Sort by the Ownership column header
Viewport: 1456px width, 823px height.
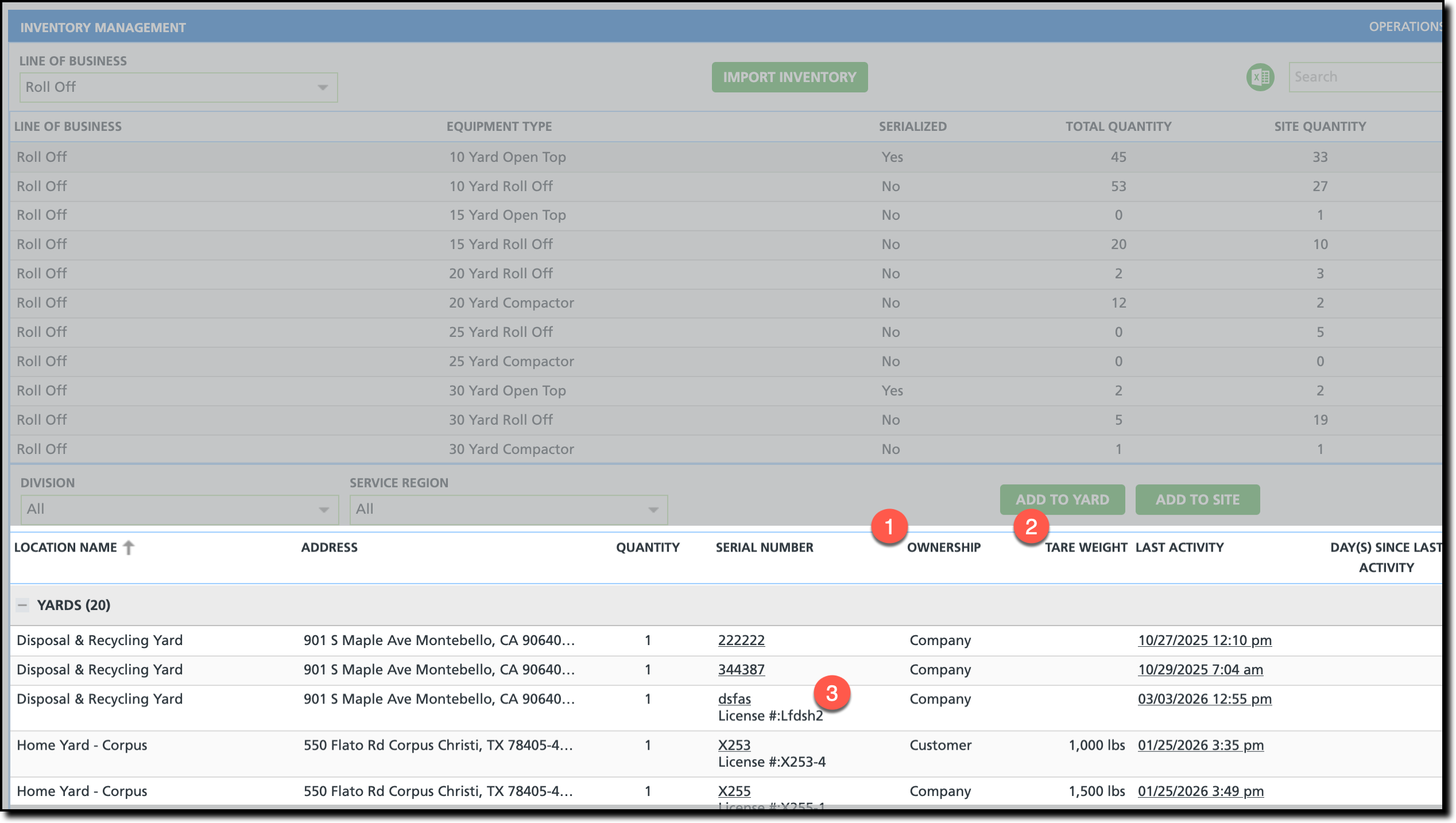point(944,548)
